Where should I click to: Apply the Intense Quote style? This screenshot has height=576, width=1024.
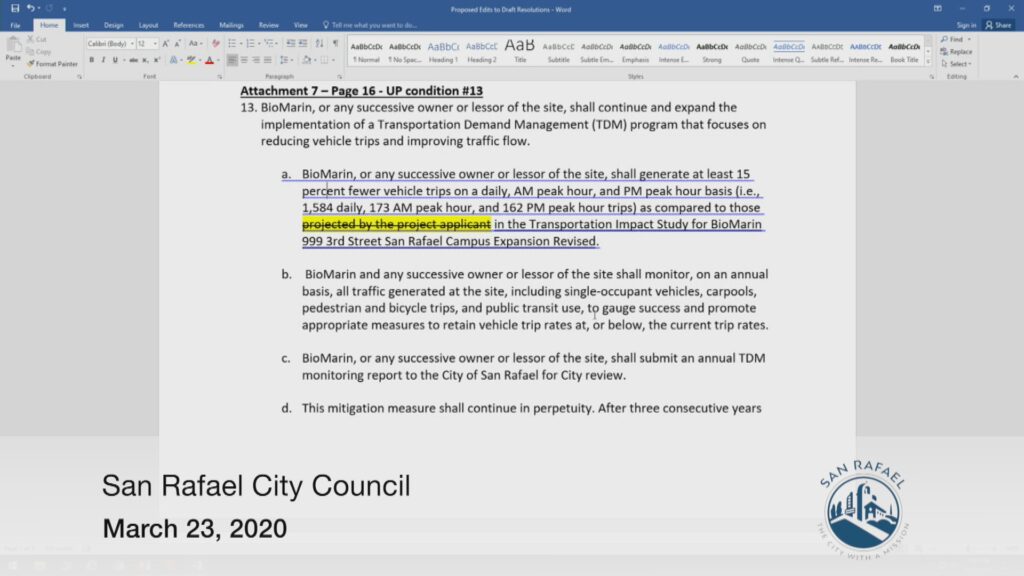788,51
